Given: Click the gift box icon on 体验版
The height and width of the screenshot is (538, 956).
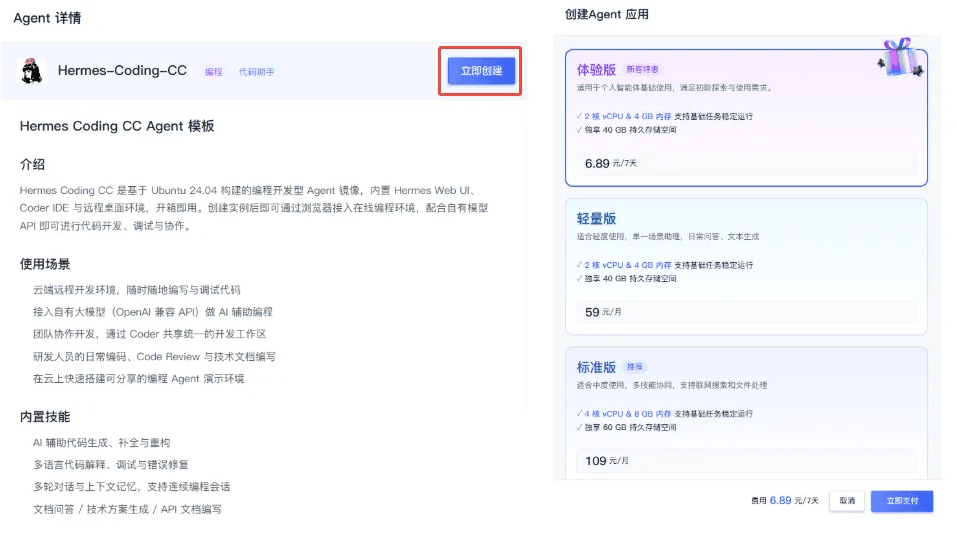Looking at the screenshot, I should (901, 57).
